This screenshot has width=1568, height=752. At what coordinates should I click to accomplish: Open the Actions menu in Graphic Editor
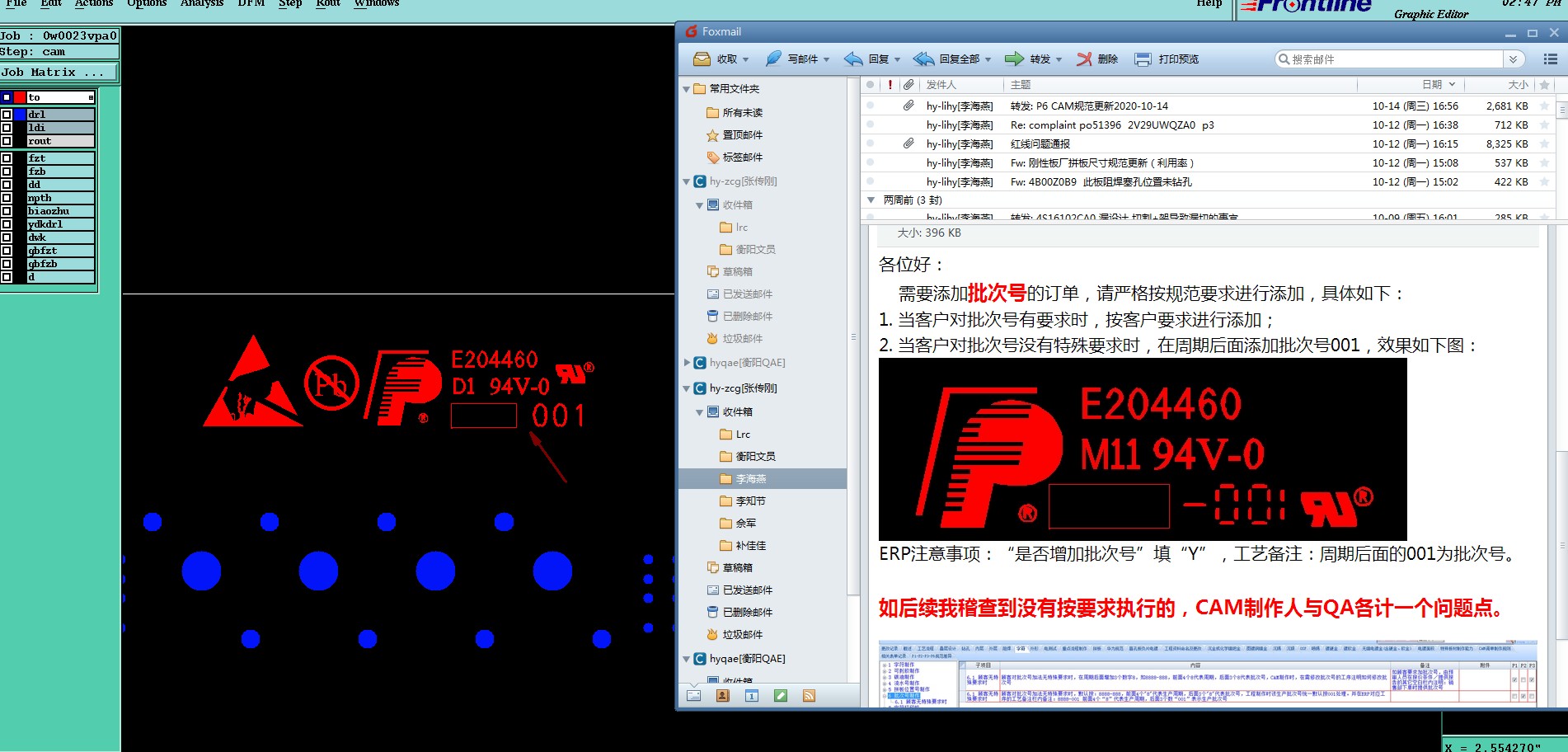(94, 3)
